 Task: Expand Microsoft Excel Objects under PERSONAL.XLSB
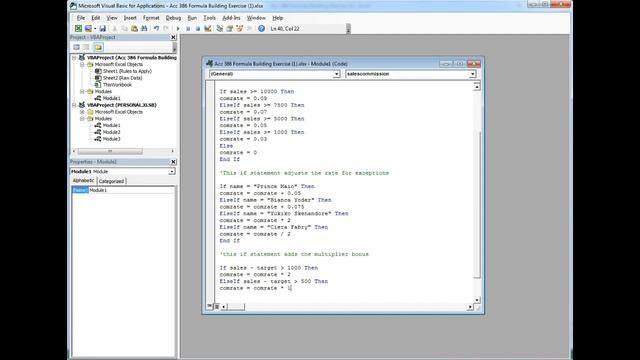coord(82,112)
